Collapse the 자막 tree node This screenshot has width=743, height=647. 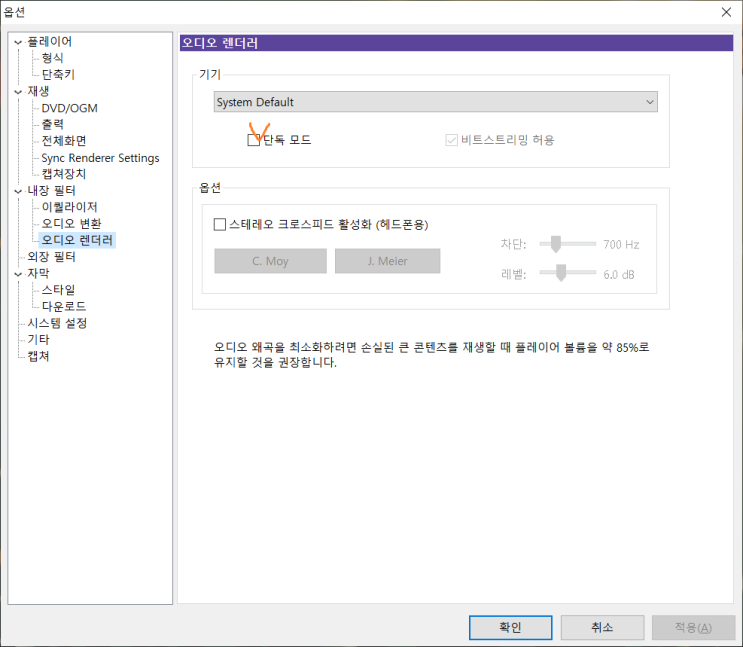tap(18, 274)
